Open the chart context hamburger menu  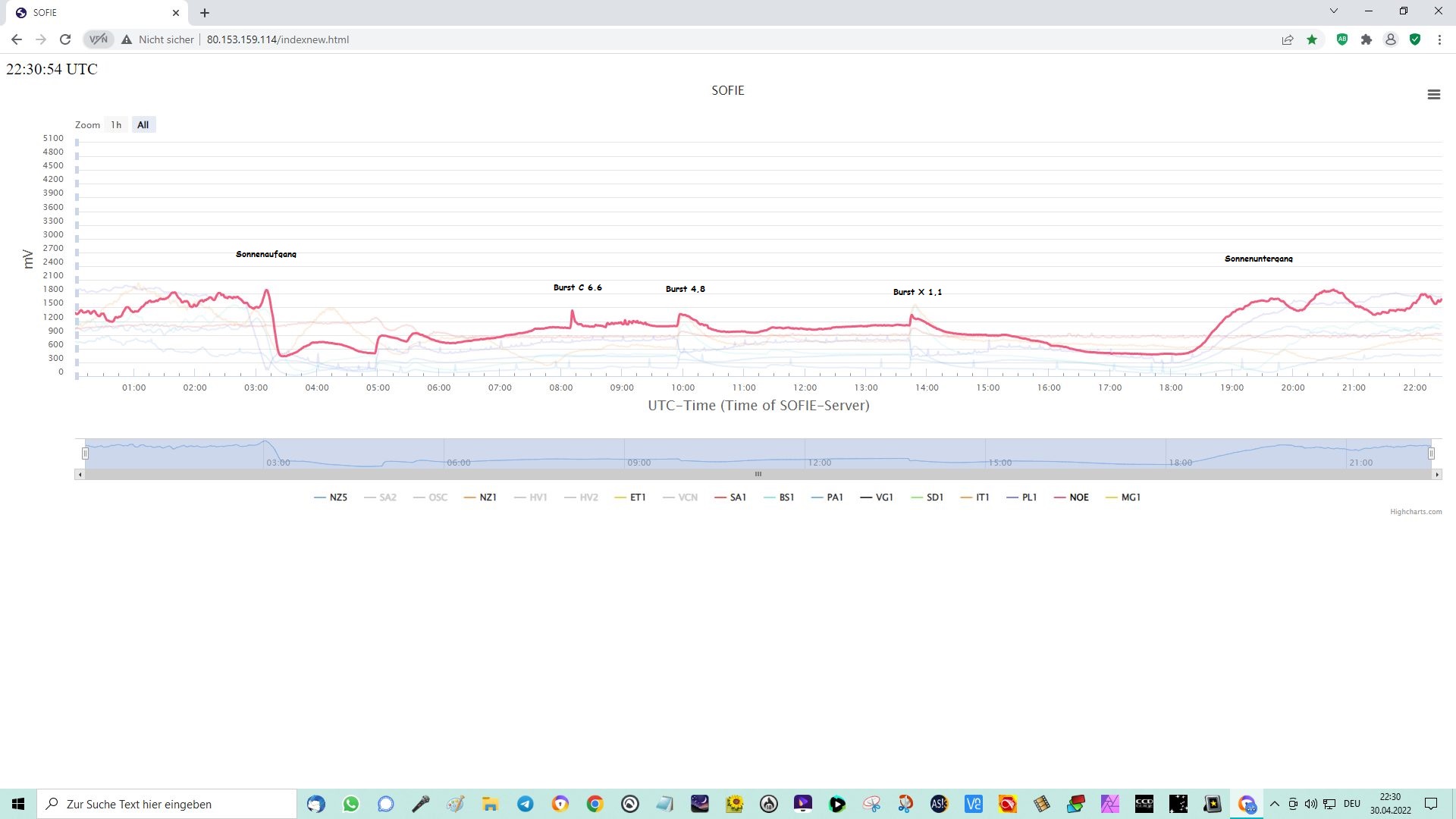[x=1433, y=95]
